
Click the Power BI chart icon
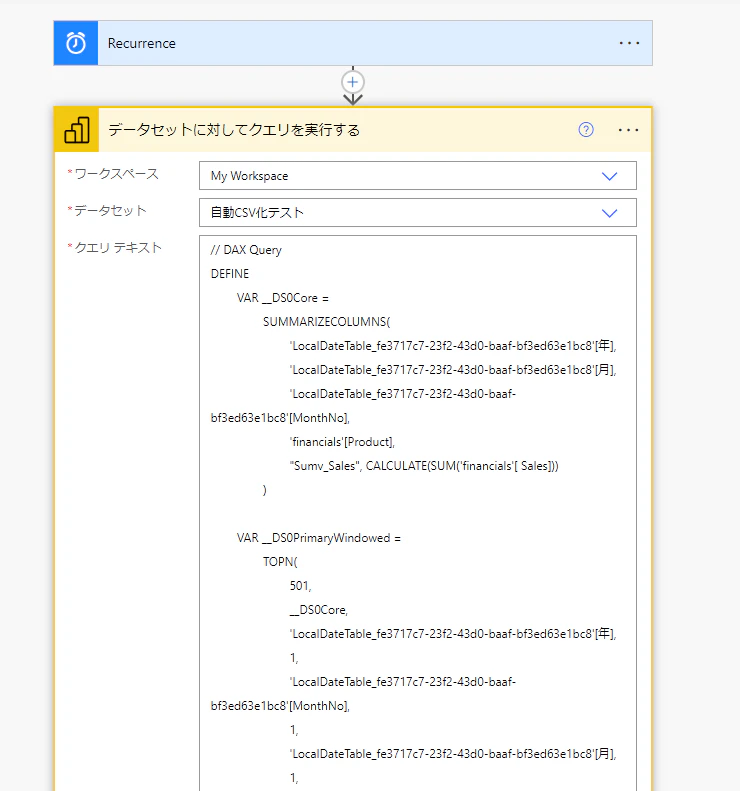tap(77, 130)
